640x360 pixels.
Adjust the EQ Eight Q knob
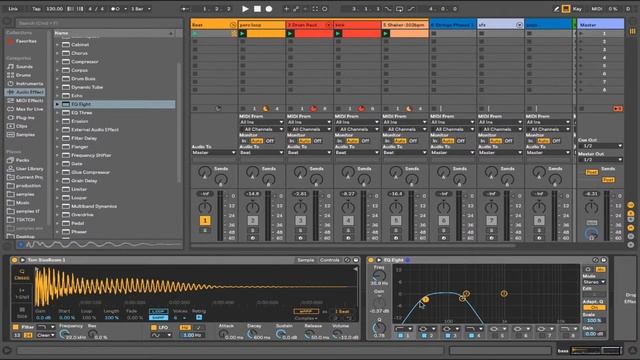(x=379, y=327)
